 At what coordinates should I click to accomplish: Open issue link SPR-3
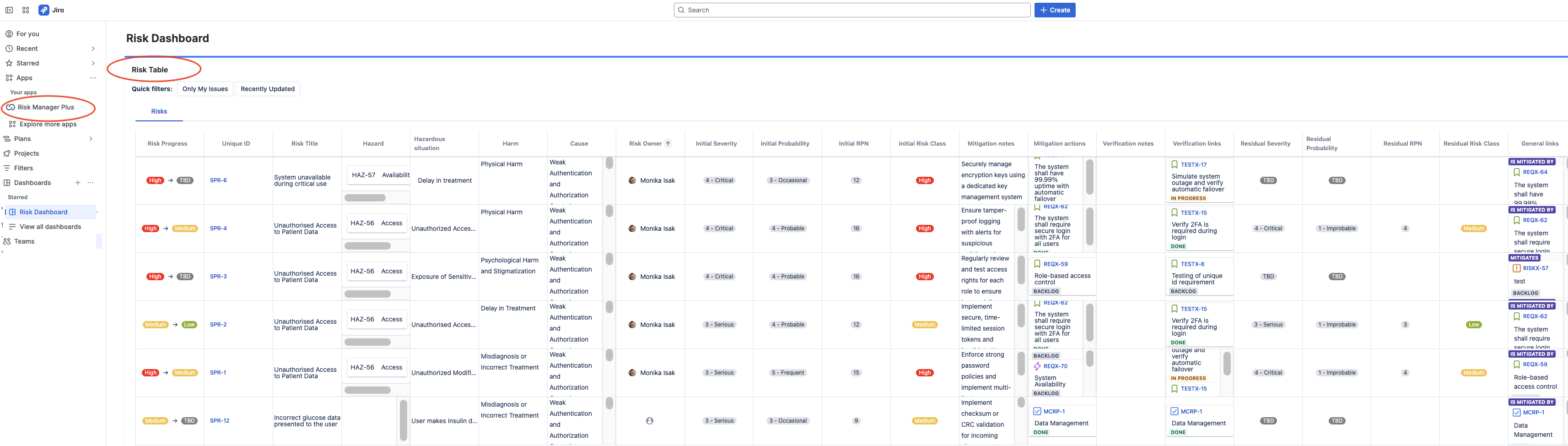click(x=219, y=277)
